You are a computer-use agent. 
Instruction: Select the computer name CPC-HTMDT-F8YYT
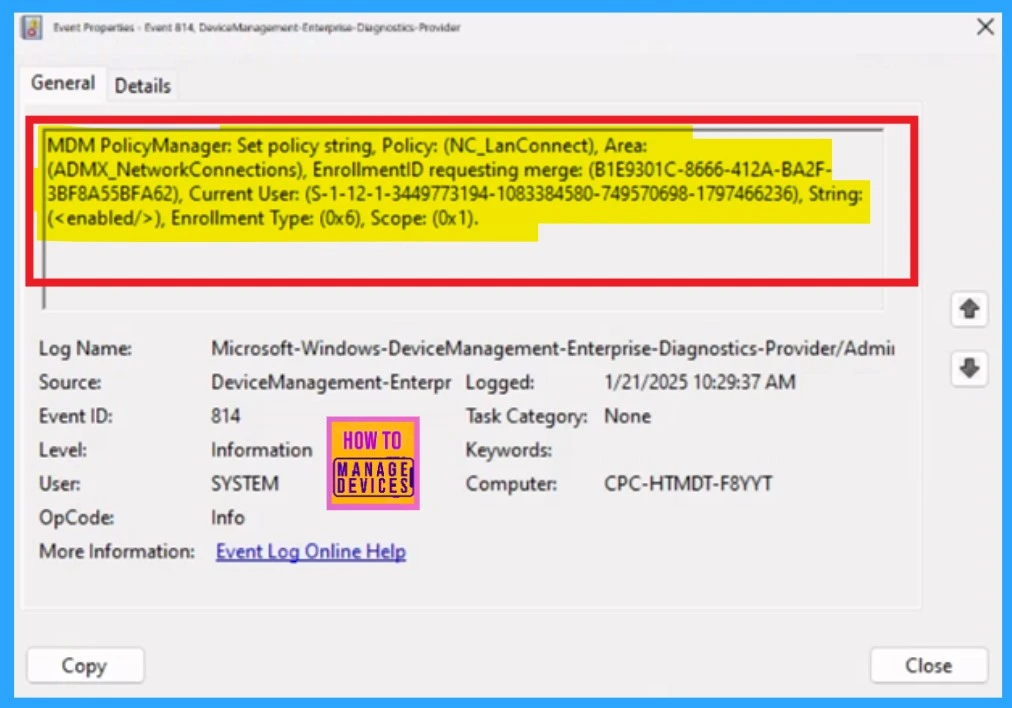coord(688,483)
